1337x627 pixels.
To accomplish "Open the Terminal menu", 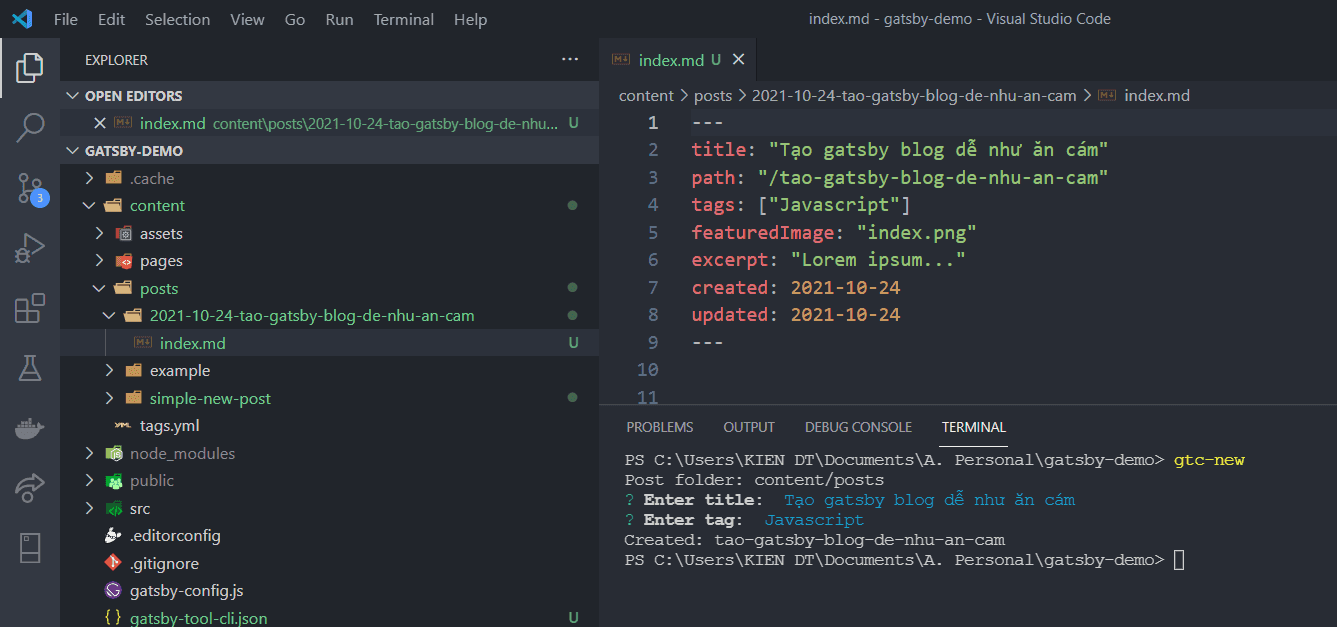I will click(404, 19).
